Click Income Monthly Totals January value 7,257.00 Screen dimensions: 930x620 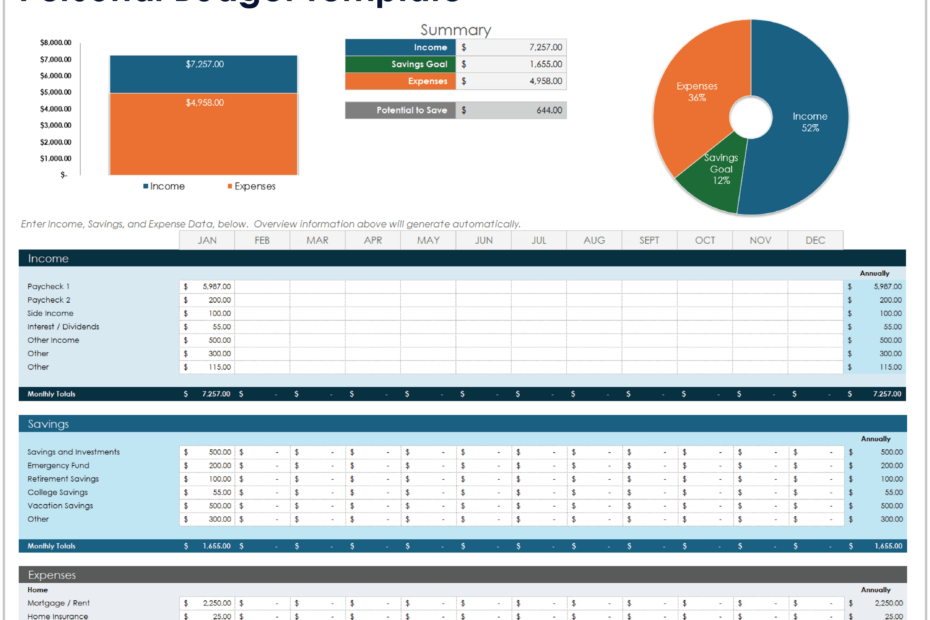coord(207,394)
